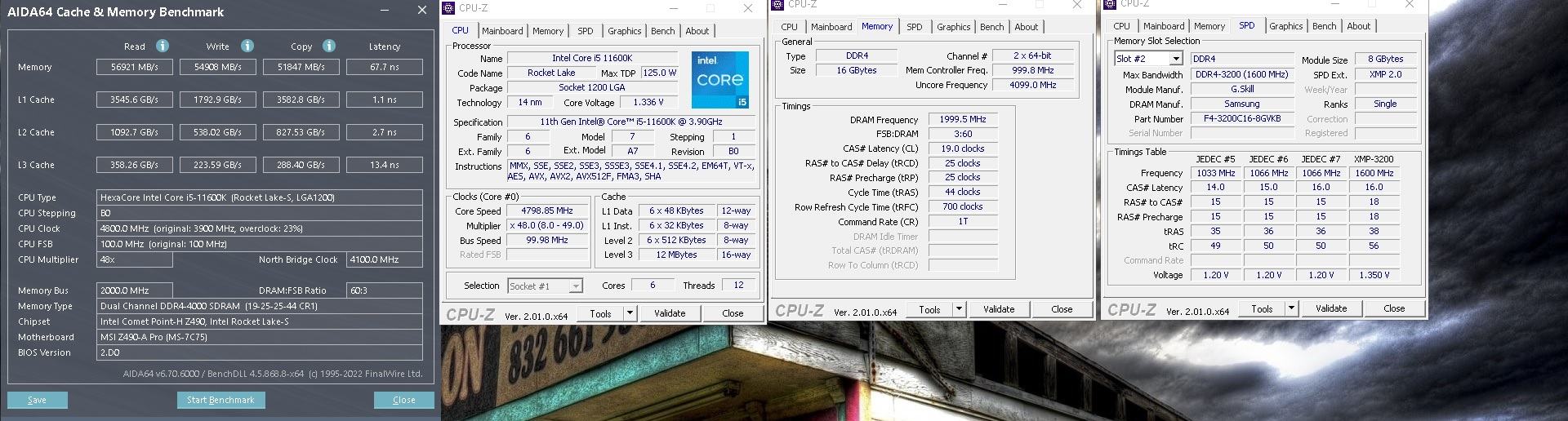Click Memory Copy value 51847 MB/s
Image resolution: width=1568 pixels, height=421 pixels.
click(x=301, y=67)
